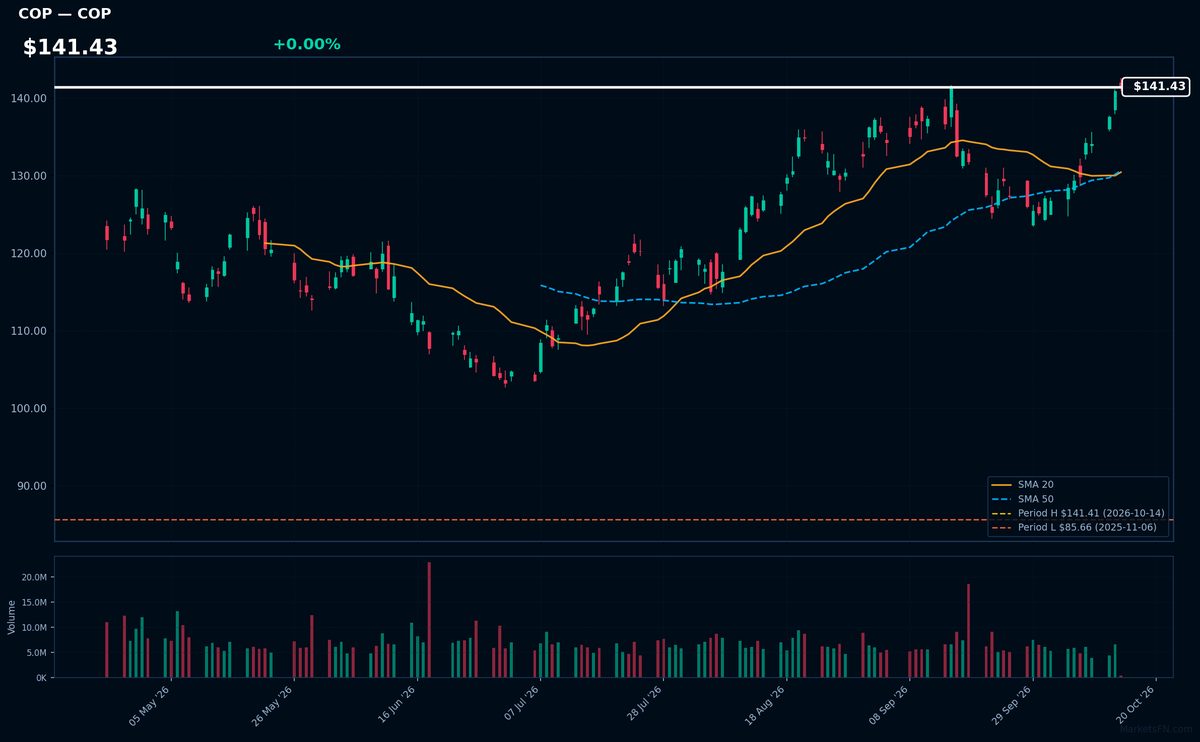Click the "COP — COP" chart title
Screen dimensions: 1200x742
coord(65,14)
